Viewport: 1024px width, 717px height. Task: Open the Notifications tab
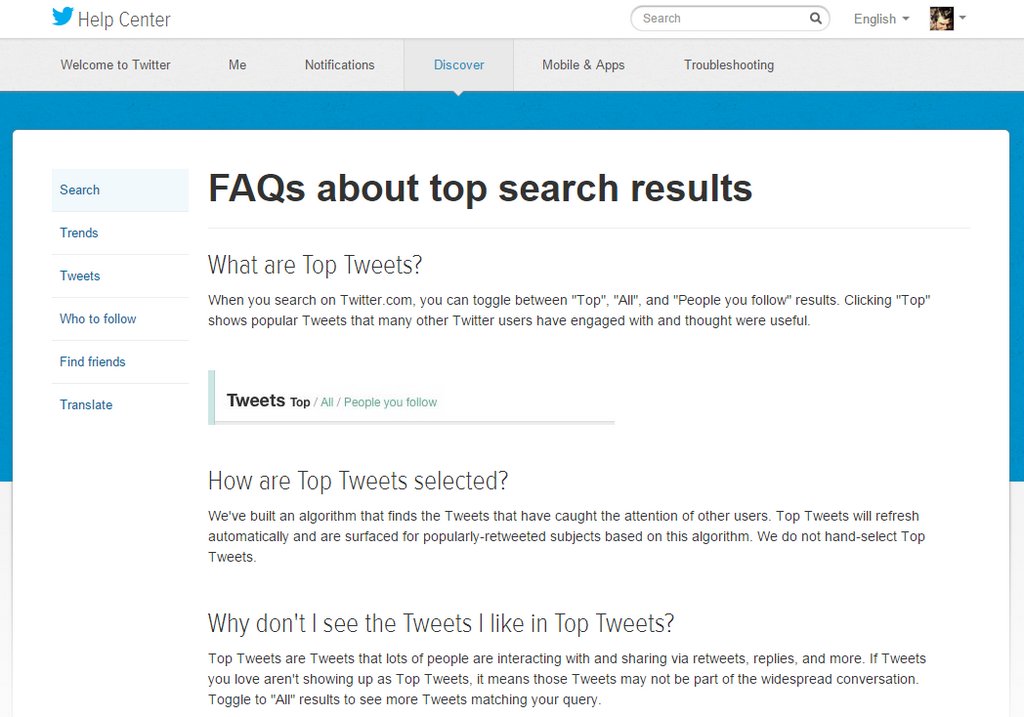point(340,65)
